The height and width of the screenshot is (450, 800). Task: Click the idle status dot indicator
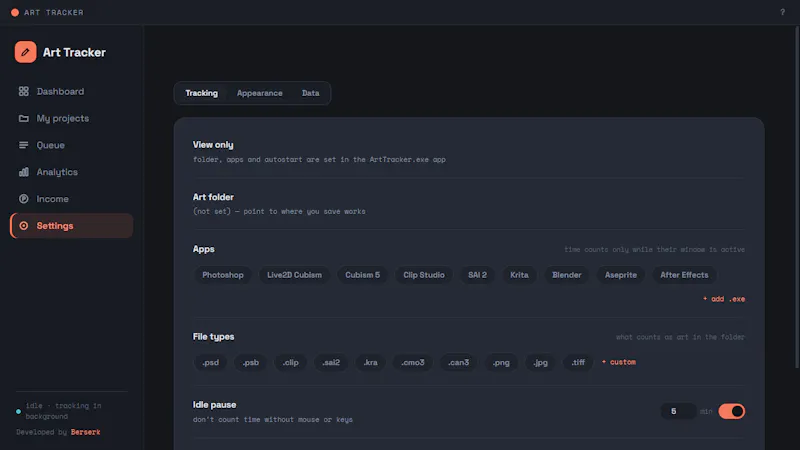pyautogui.click(x=18, y=411)
